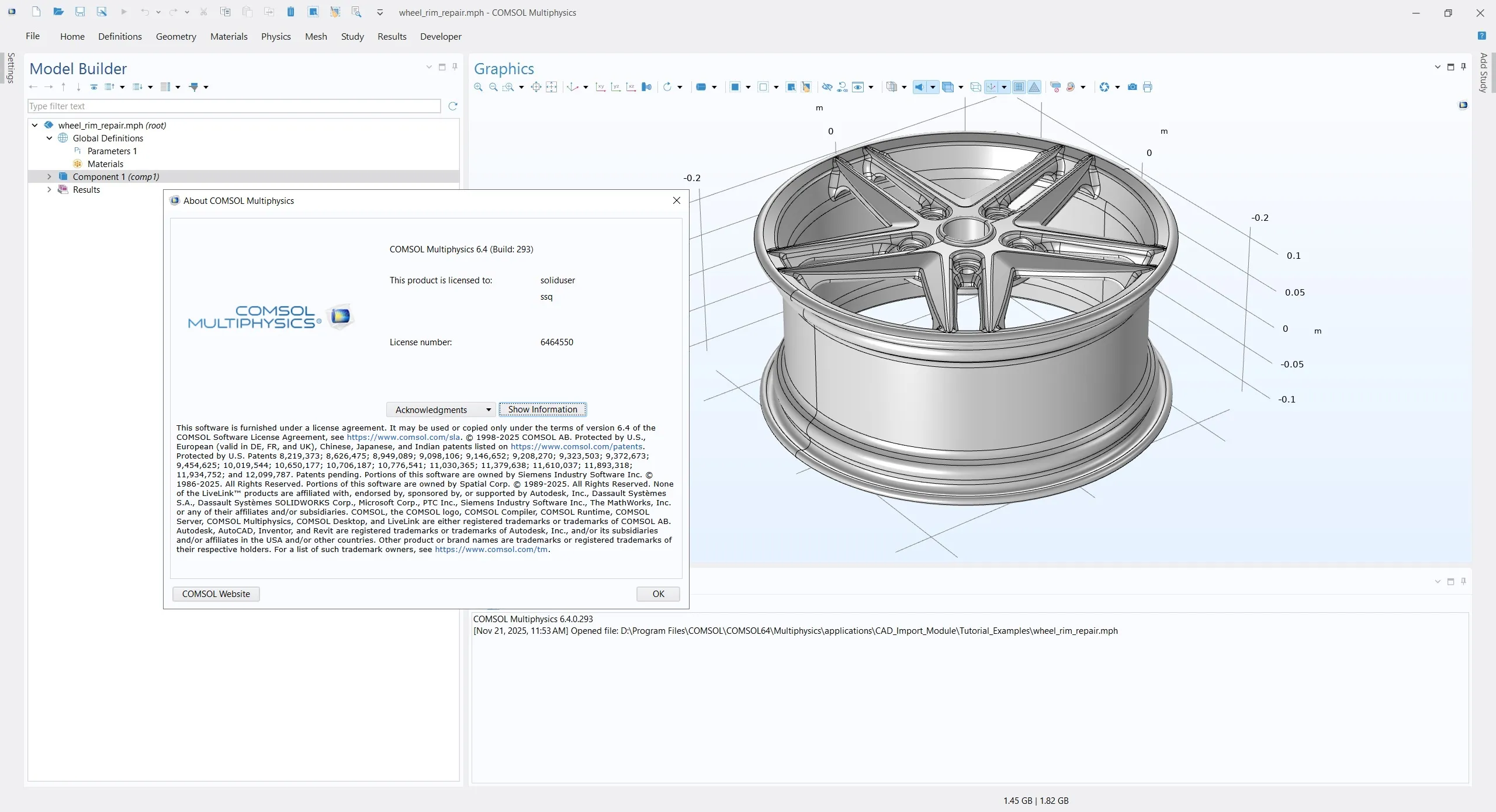Viewport: 1496px width, 812px height.
Task: Open the Acknowledgments dropdown
Action: coord(441,410)
